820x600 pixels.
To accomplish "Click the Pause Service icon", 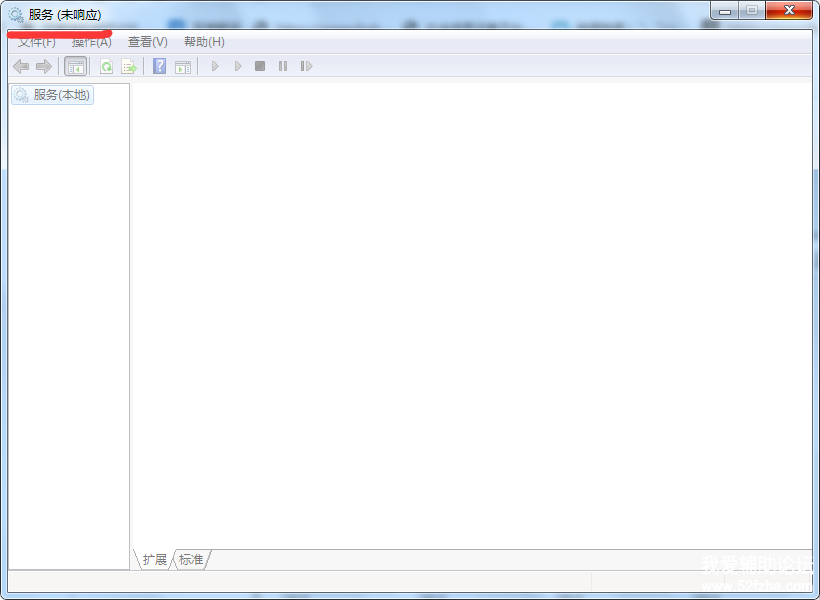I will coord(283,66).
